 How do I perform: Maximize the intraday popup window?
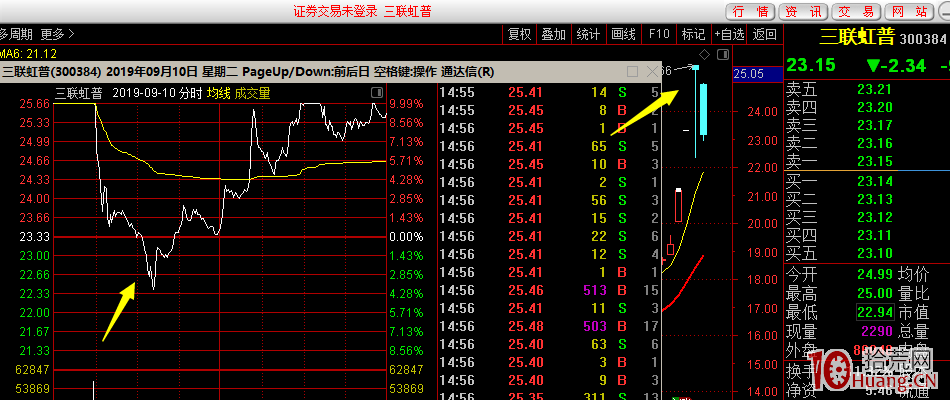(x=633, y=72)
